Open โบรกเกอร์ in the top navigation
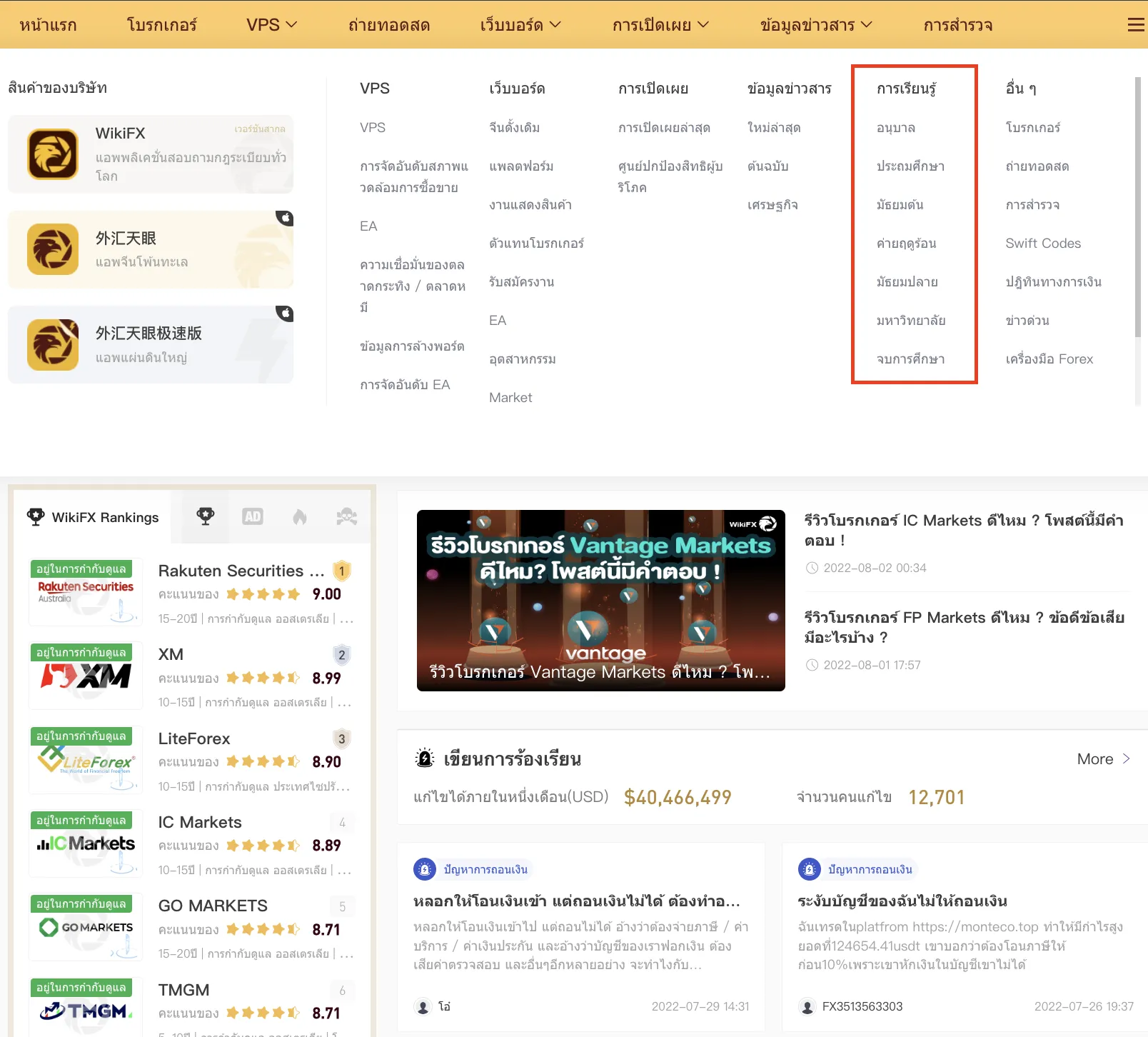 (161, 25)
